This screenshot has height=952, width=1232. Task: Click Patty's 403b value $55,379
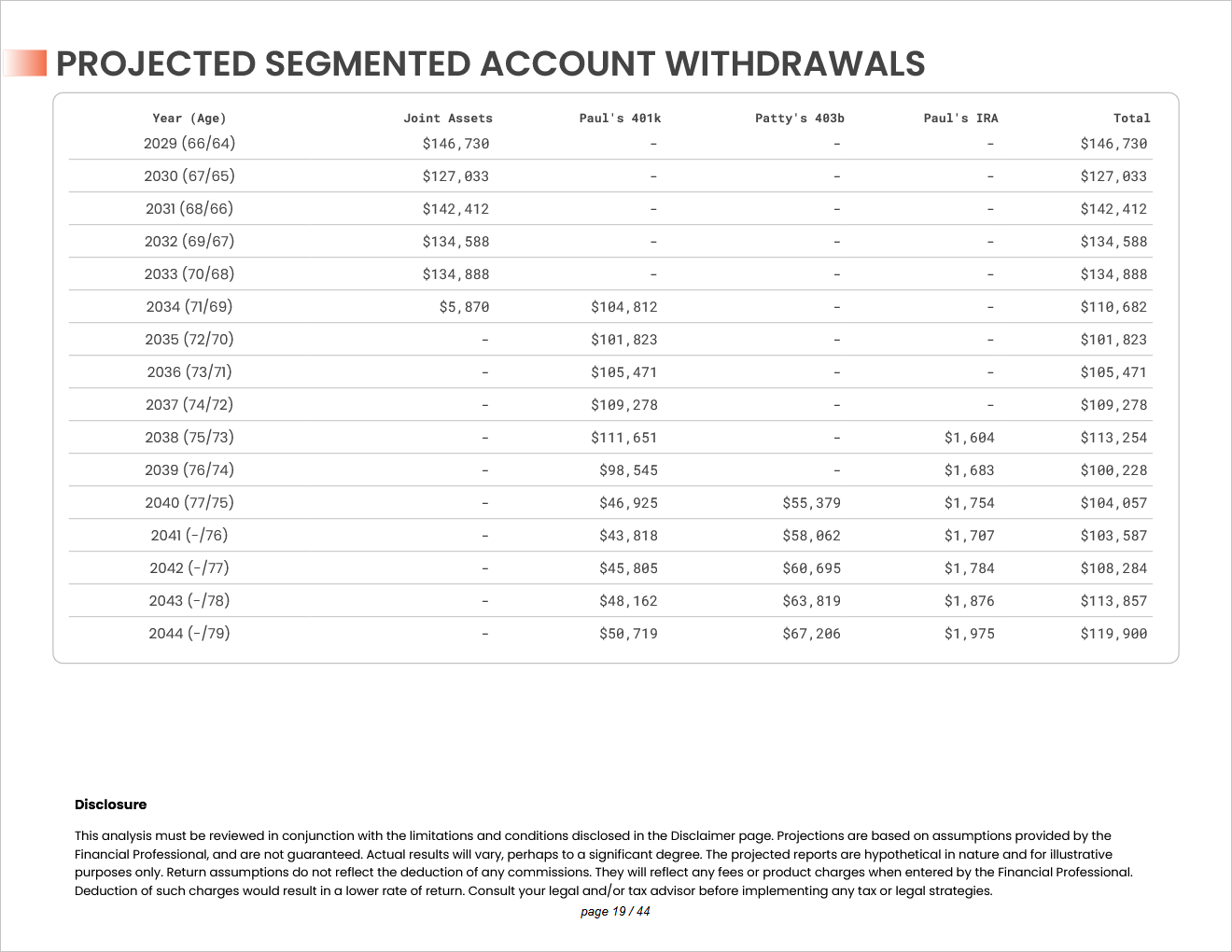pyautogui.click(x=811, y=503)
